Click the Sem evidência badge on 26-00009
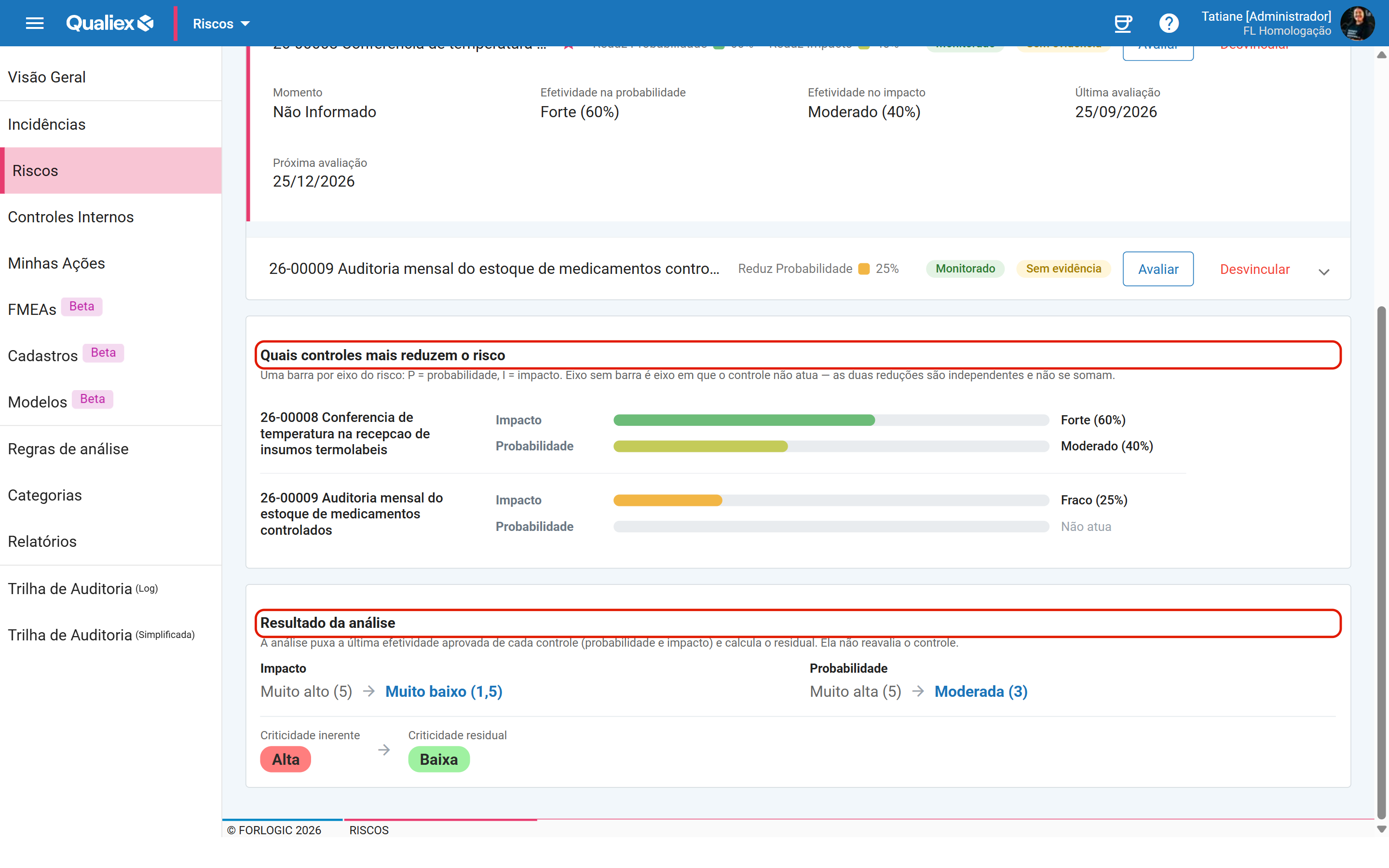1389x868 pixels. 1063,269
